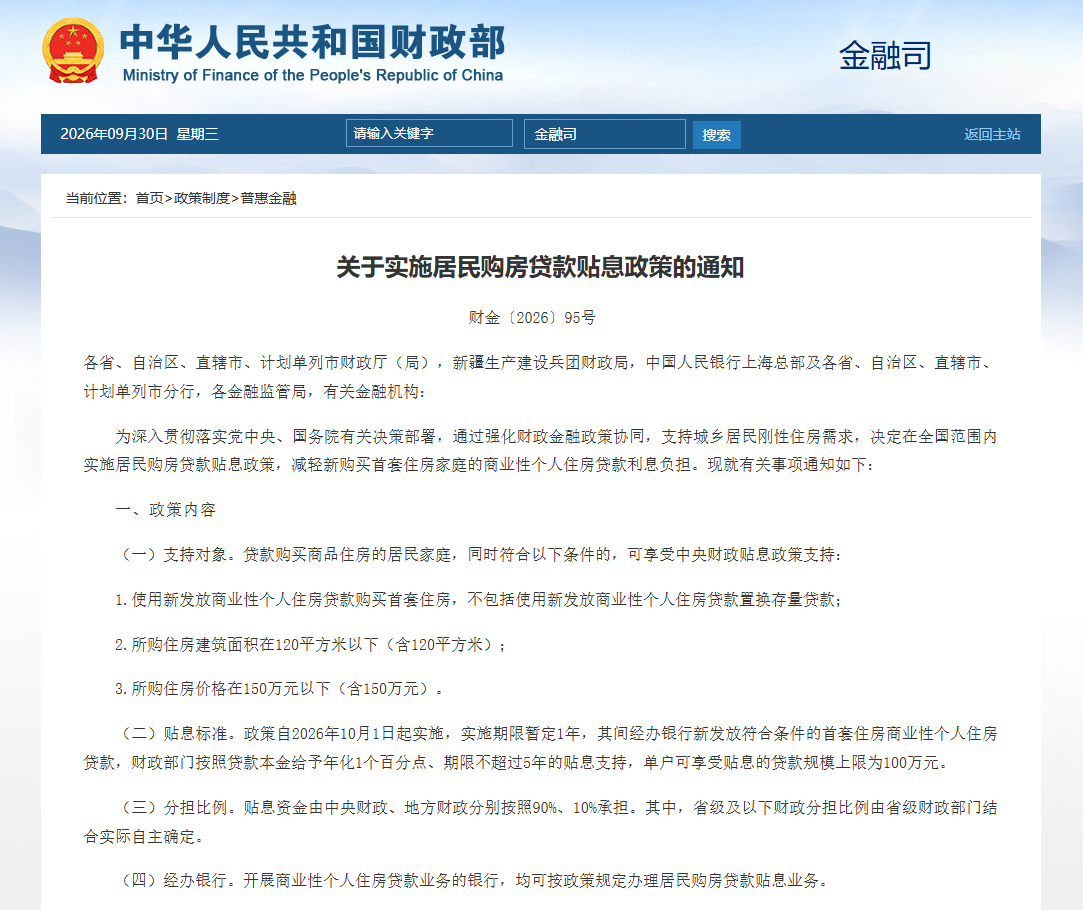Click the 金融司 department heading
1083x910 pixels.
coord(885,55)
